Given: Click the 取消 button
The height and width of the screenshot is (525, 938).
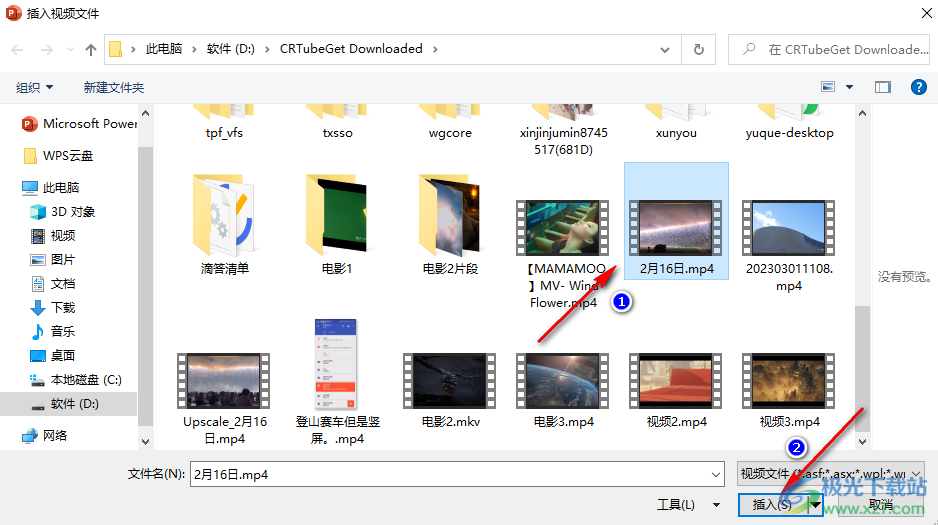Looking at the screenshot, I should [x=880, y=505].
